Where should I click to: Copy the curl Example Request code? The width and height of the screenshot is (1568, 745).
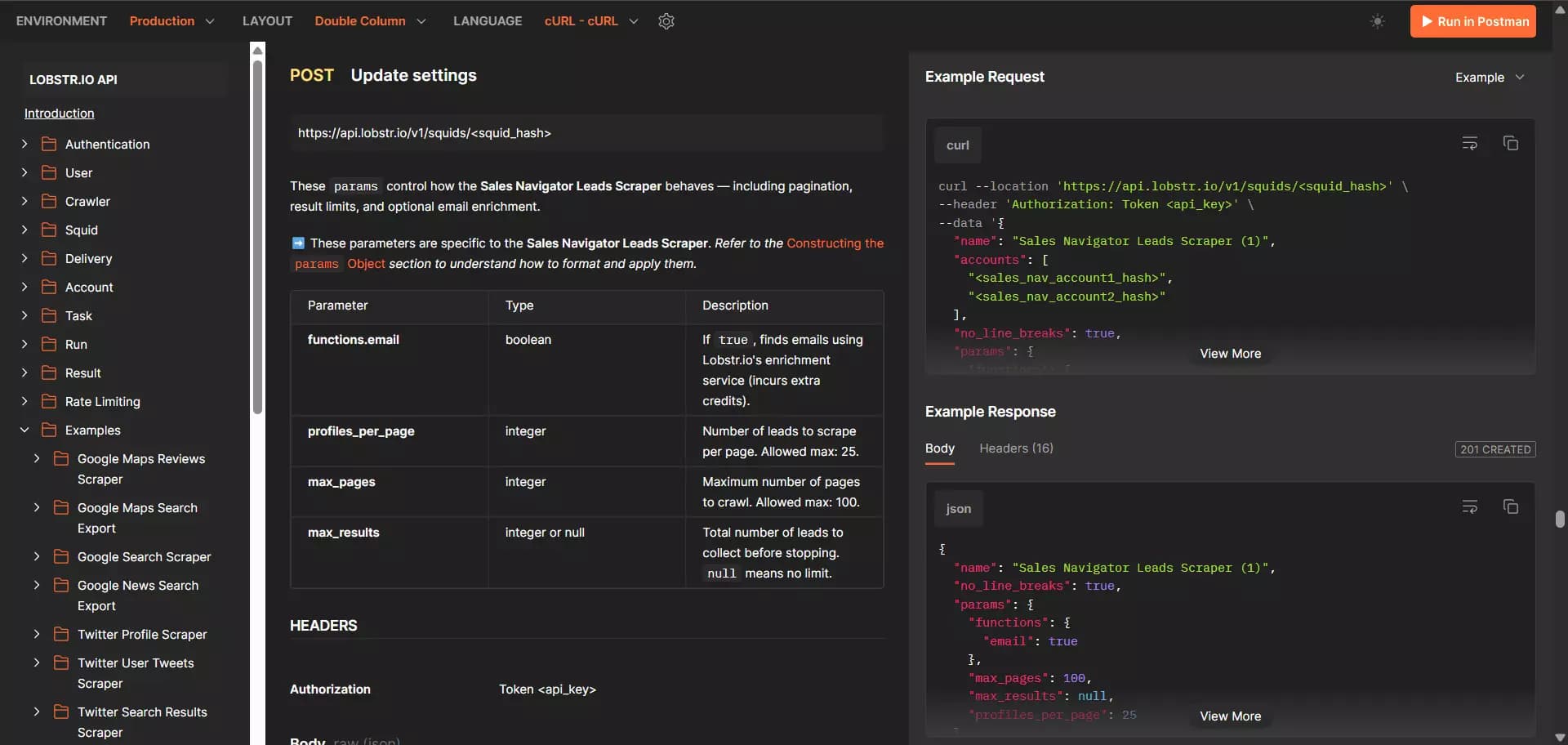1510,143
